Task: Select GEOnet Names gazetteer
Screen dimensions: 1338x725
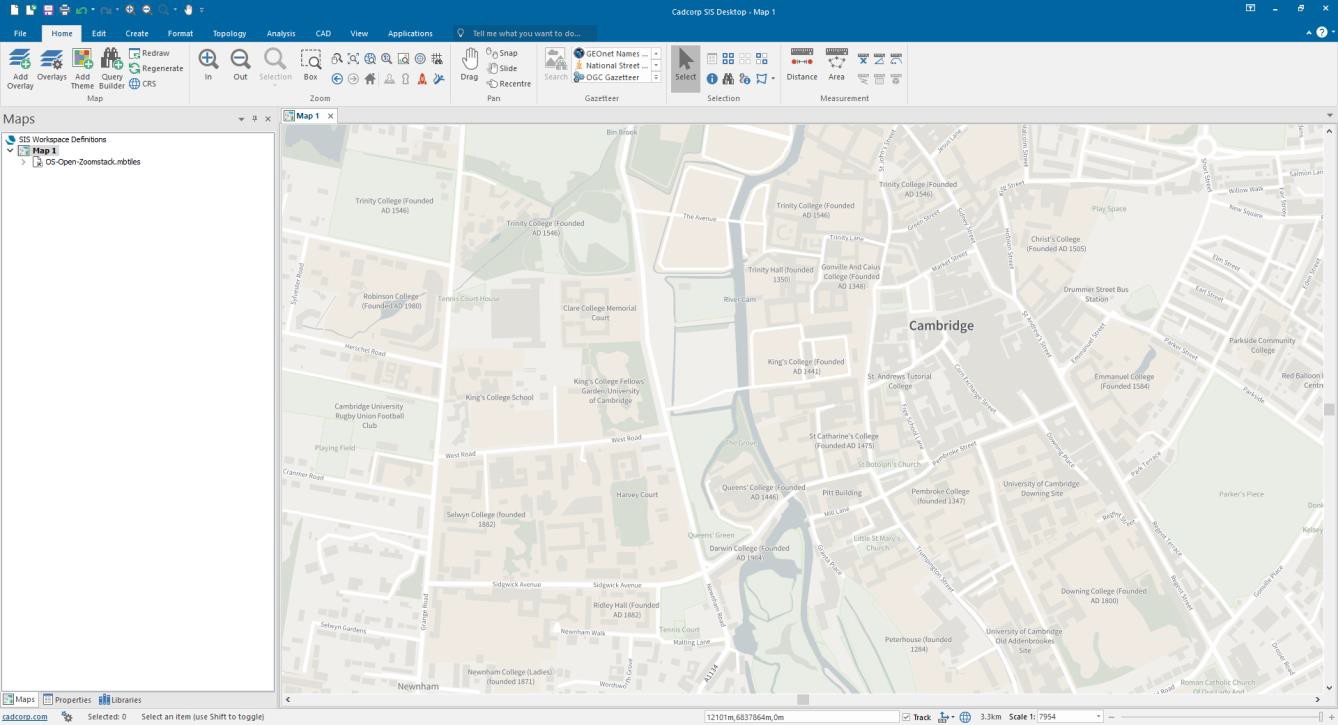Action: click(611, 53)
